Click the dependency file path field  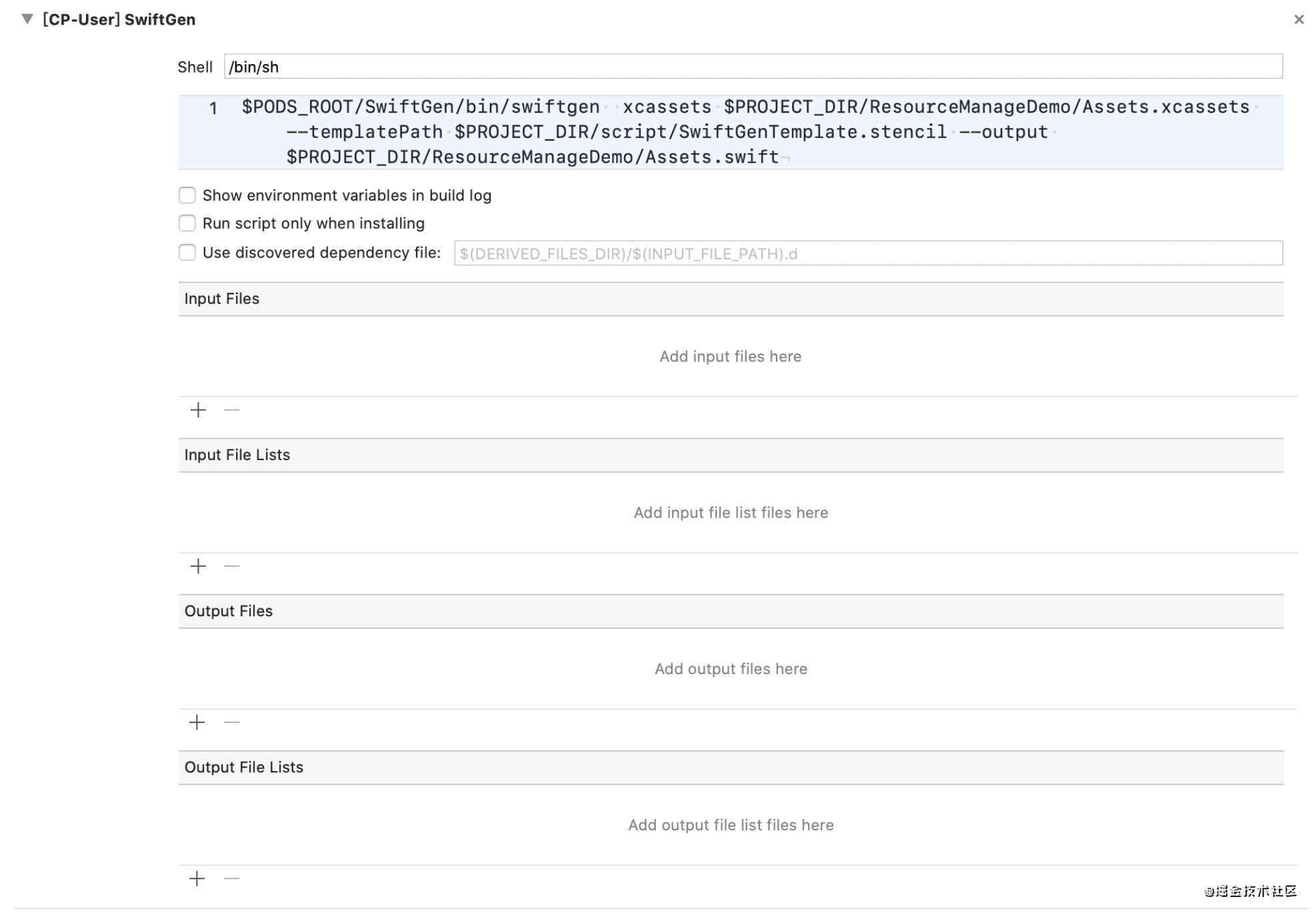pyautogui.click(x=867, y=253)
